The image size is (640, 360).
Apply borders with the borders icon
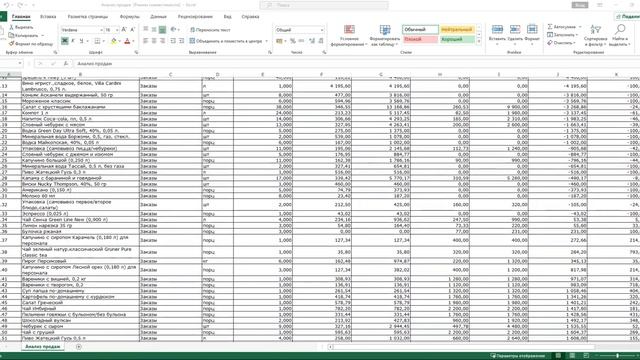pos(97,41)
